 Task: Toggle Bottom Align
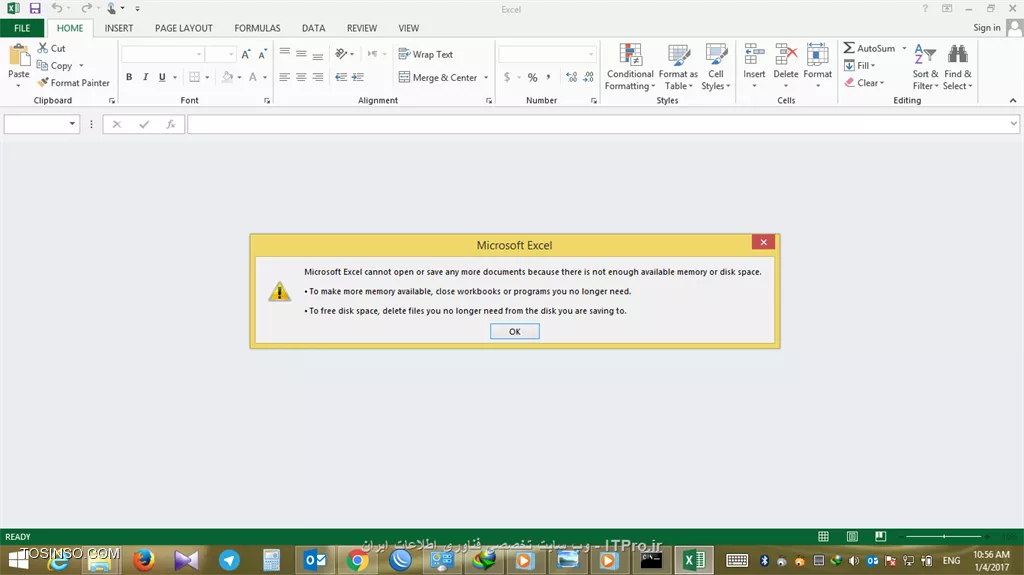click(x=317, y=54)
